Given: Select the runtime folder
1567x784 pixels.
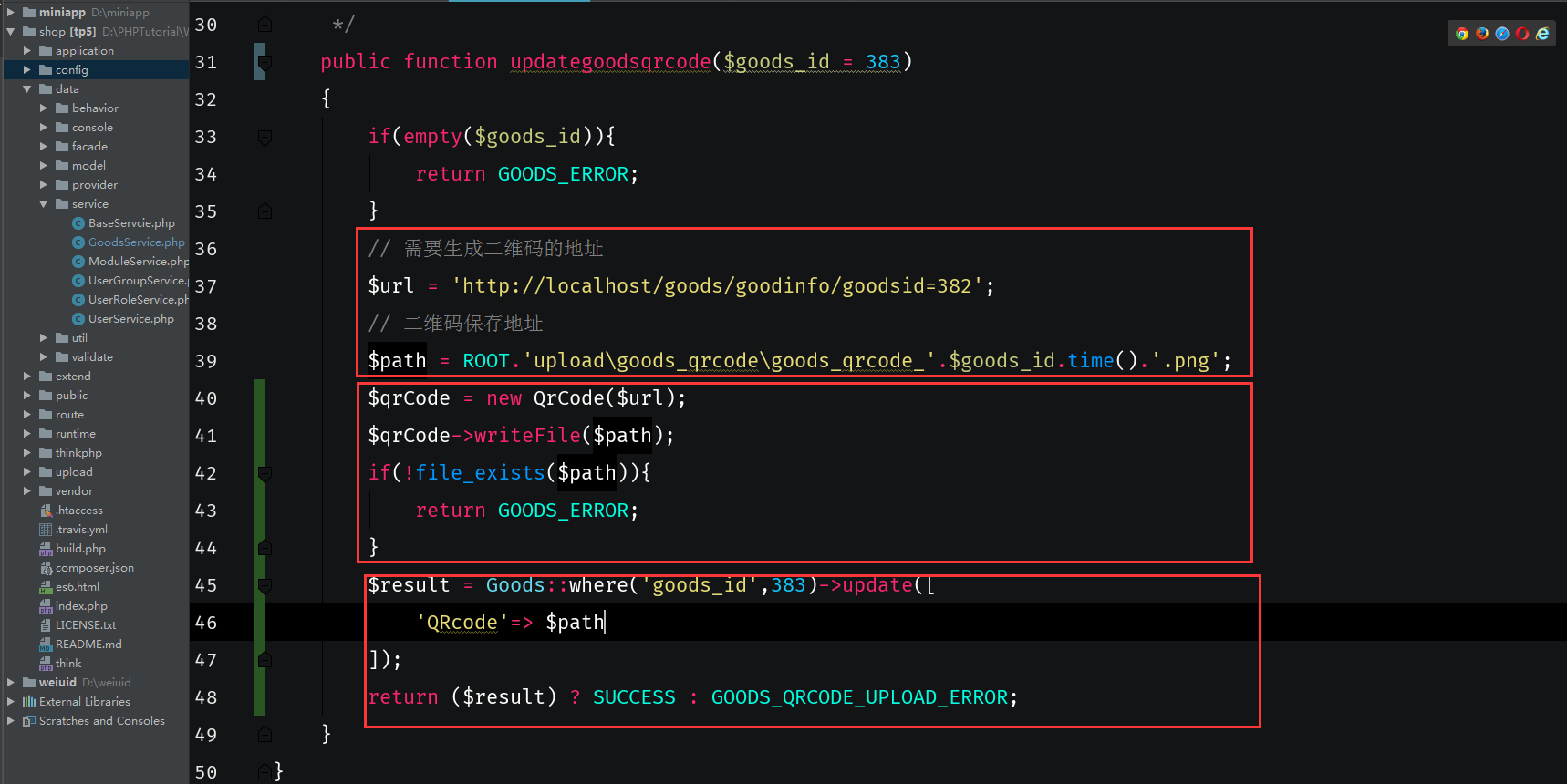Looking at the screenshot, I should coord(75,434).
